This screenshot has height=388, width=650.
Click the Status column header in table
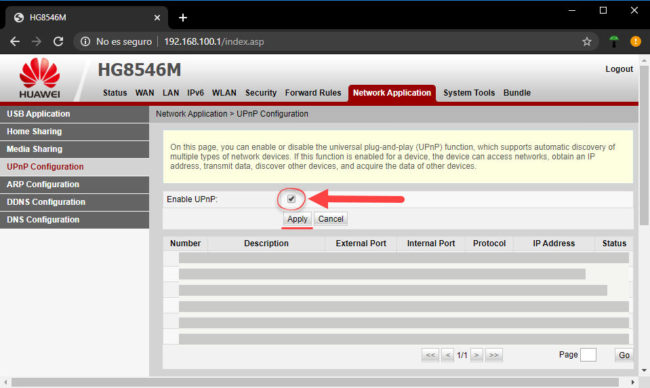pos(614,243)
